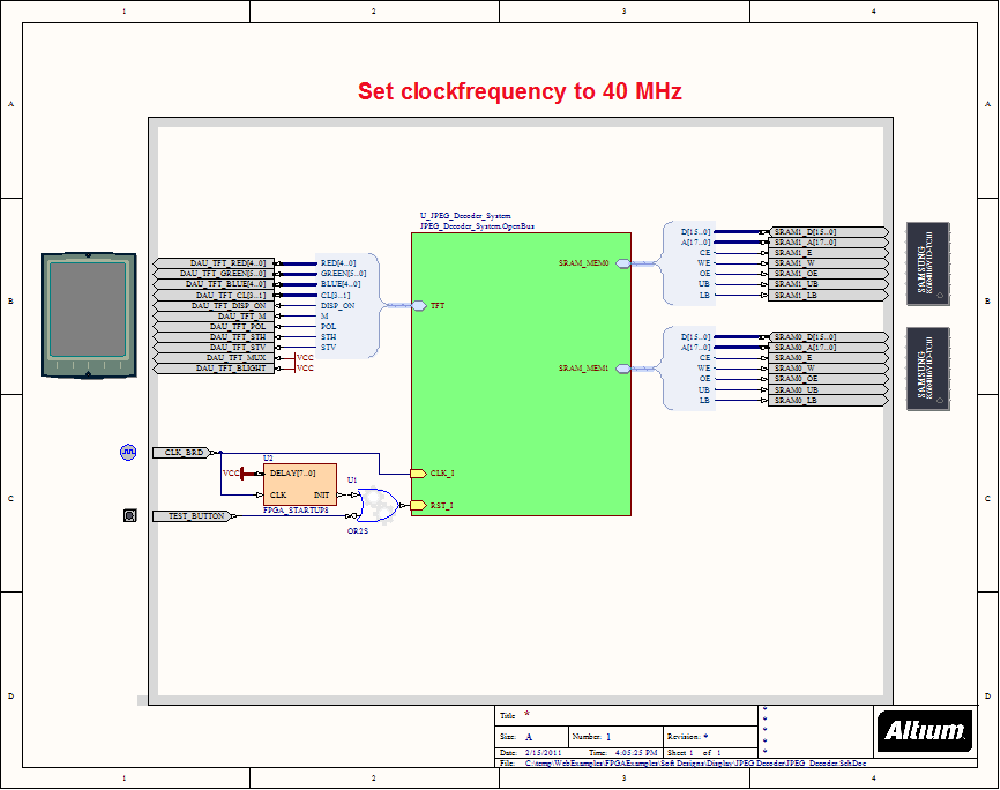The image size is (1000, 790).
Task: Select the DAU_TFT_GREEN[5..0] port
Action: 214,274
